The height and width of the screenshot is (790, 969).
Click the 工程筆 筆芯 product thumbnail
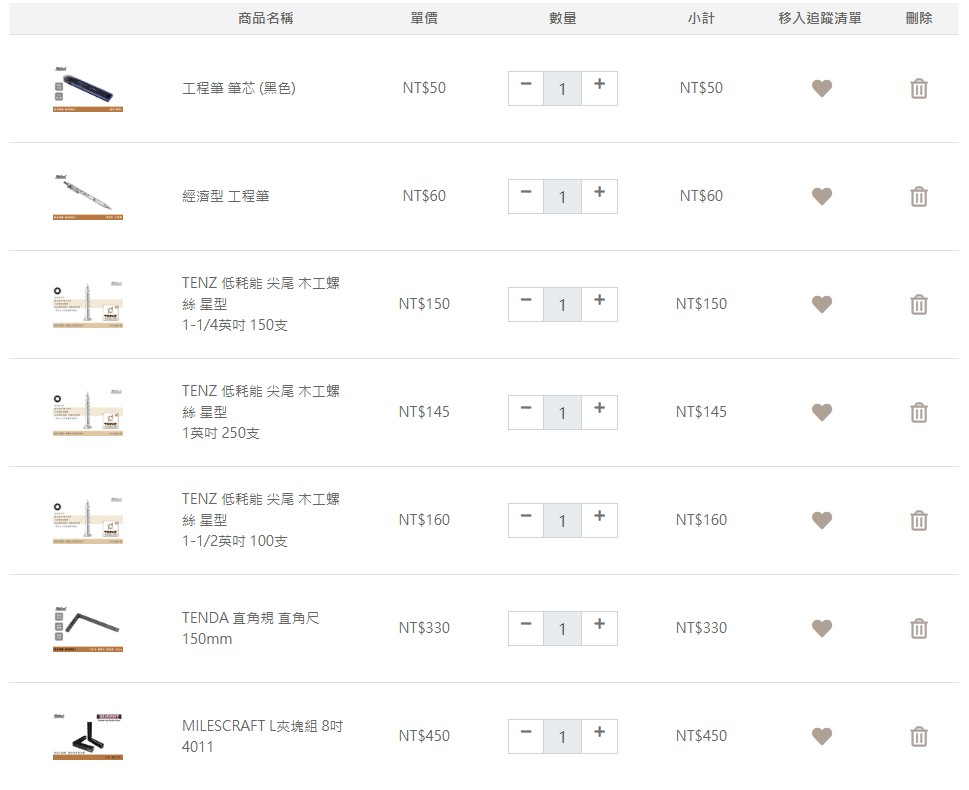(88, 88)
